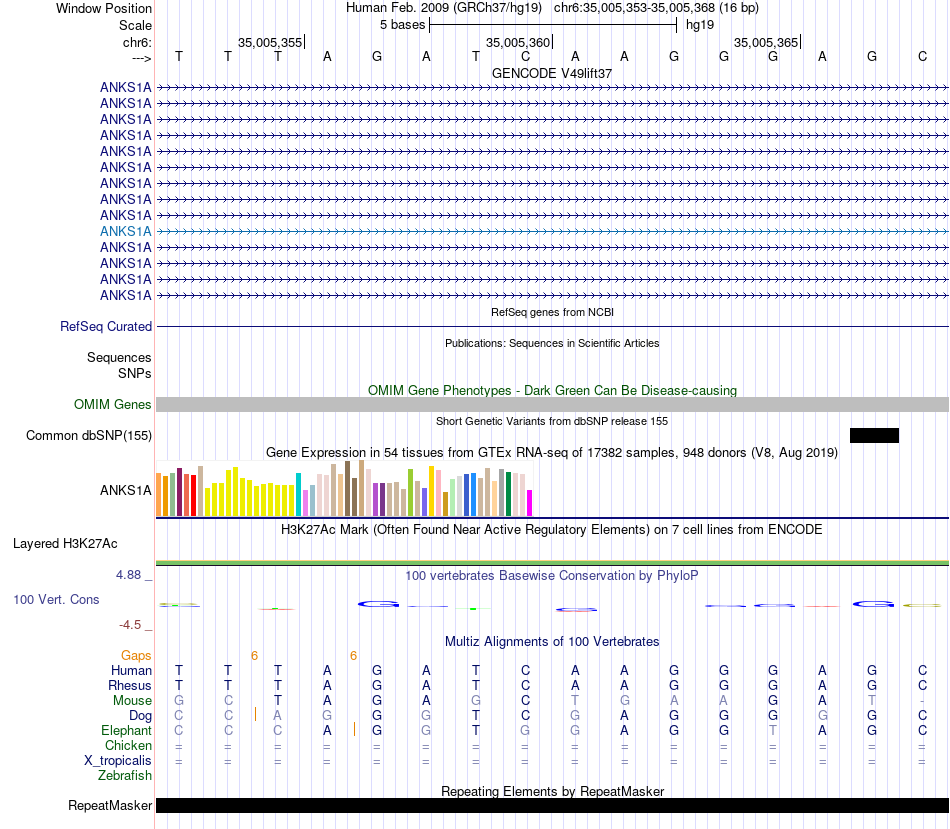Click the '5 bases' scale bar text
Screen dimensions: 950x829
[402, 25]
